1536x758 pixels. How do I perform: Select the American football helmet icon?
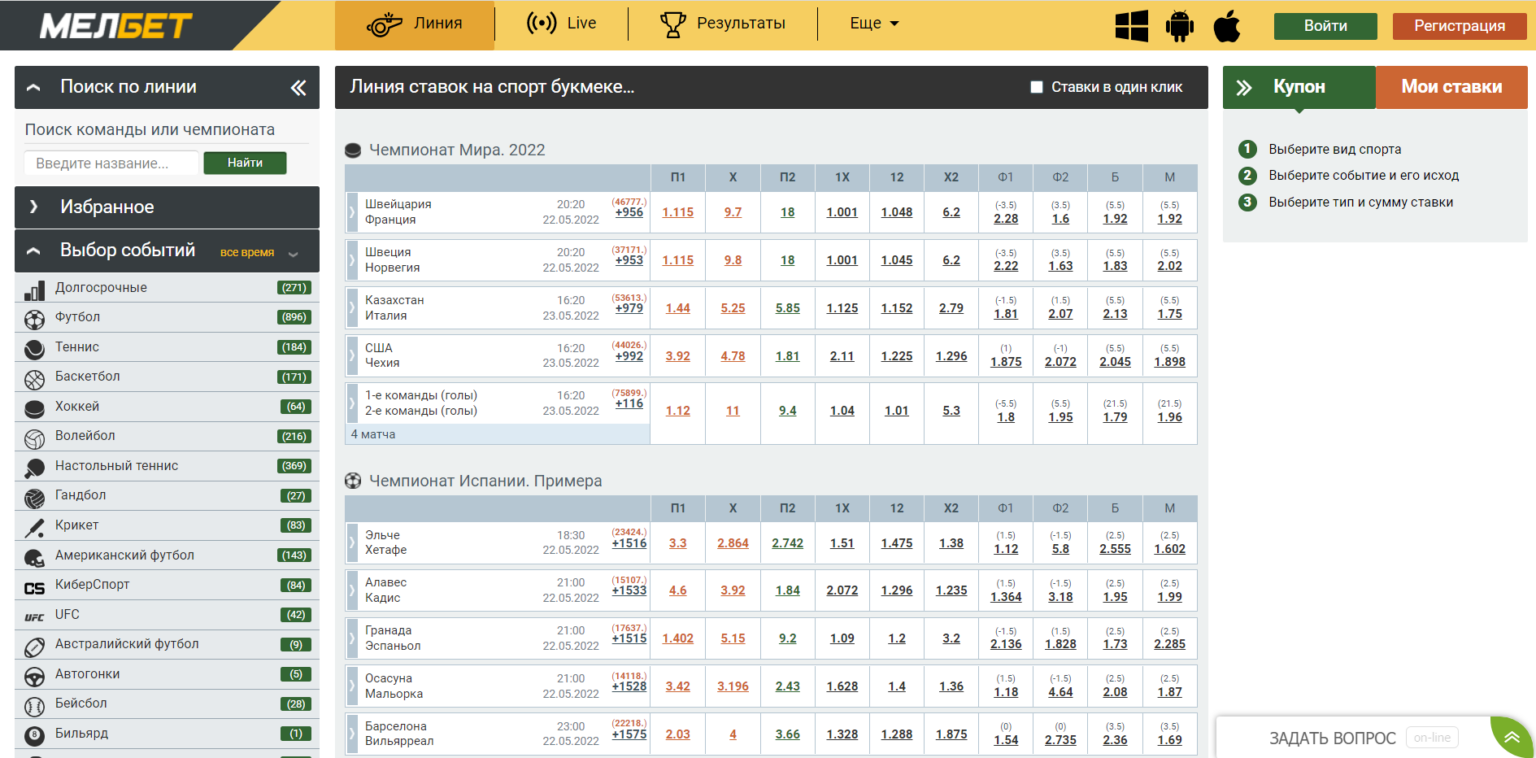tap(35, 557)
